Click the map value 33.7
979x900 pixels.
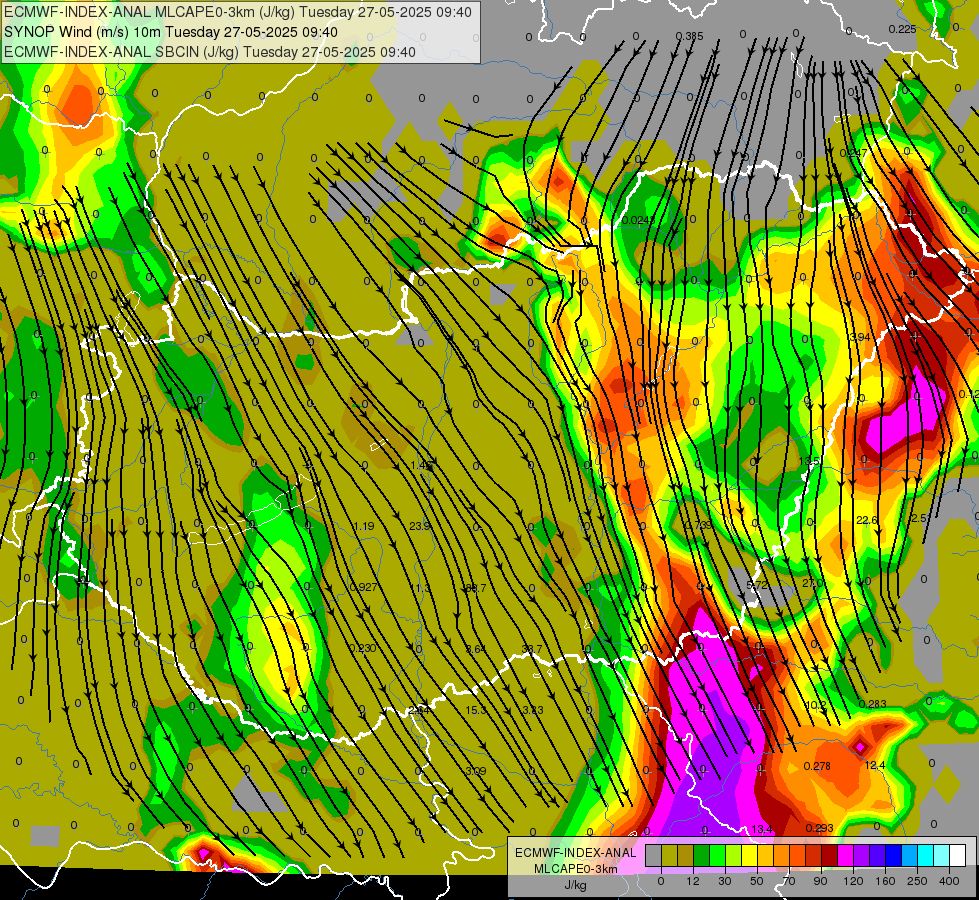tap(531, 650)
